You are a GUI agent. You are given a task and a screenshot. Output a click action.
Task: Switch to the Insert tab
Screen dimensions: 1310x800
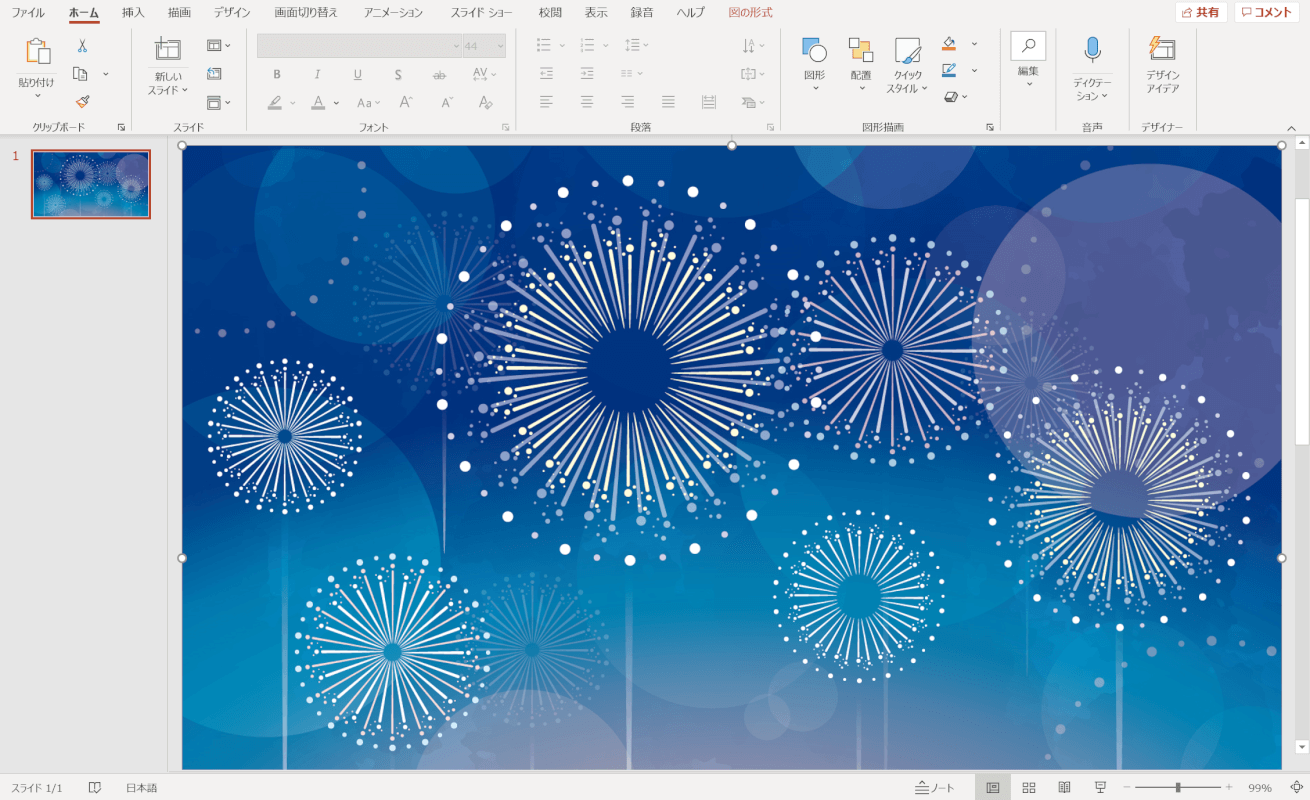(x=133, y=13)
